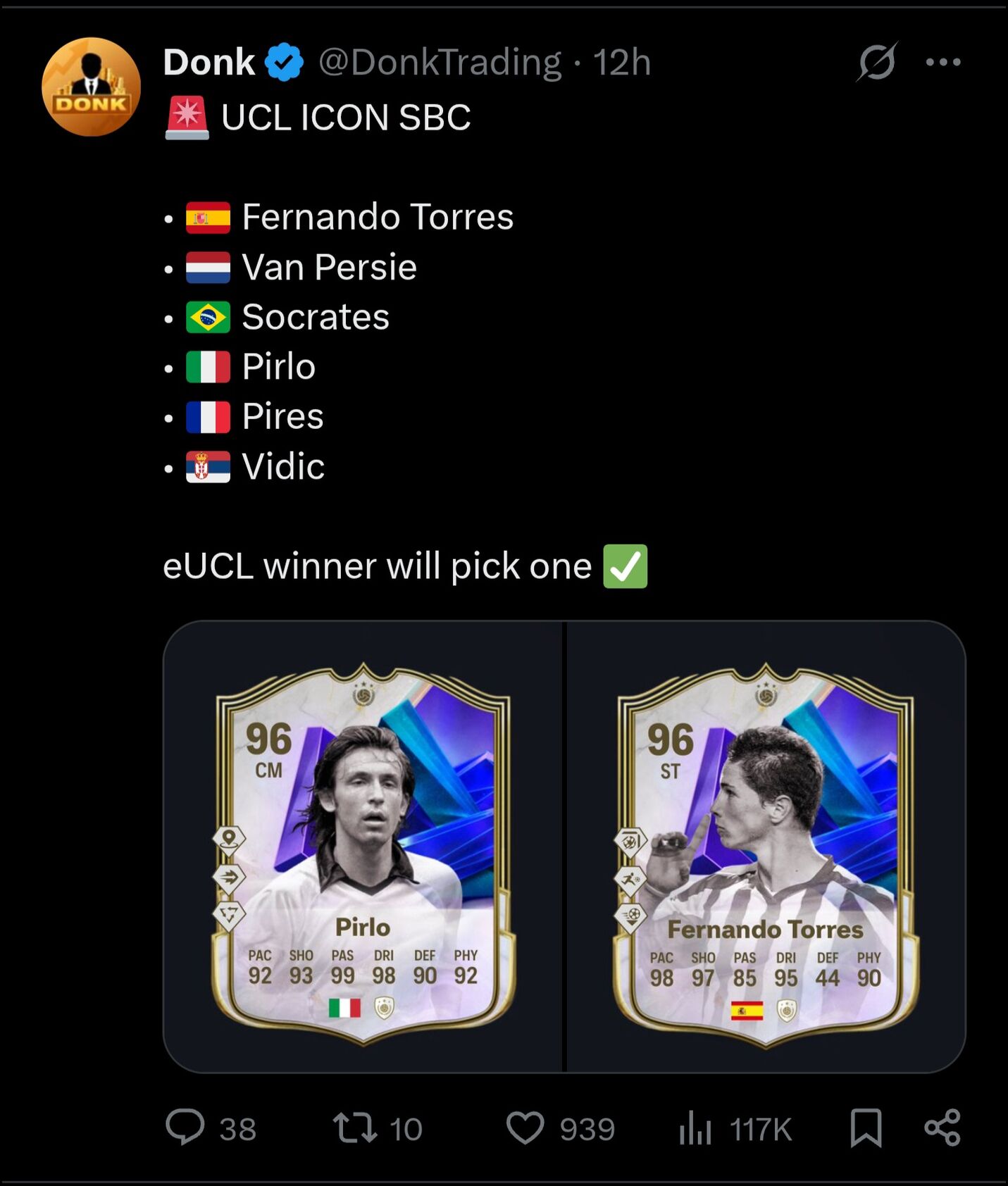
Task: Click the 38 replies count
Action: coord(237,1129)
